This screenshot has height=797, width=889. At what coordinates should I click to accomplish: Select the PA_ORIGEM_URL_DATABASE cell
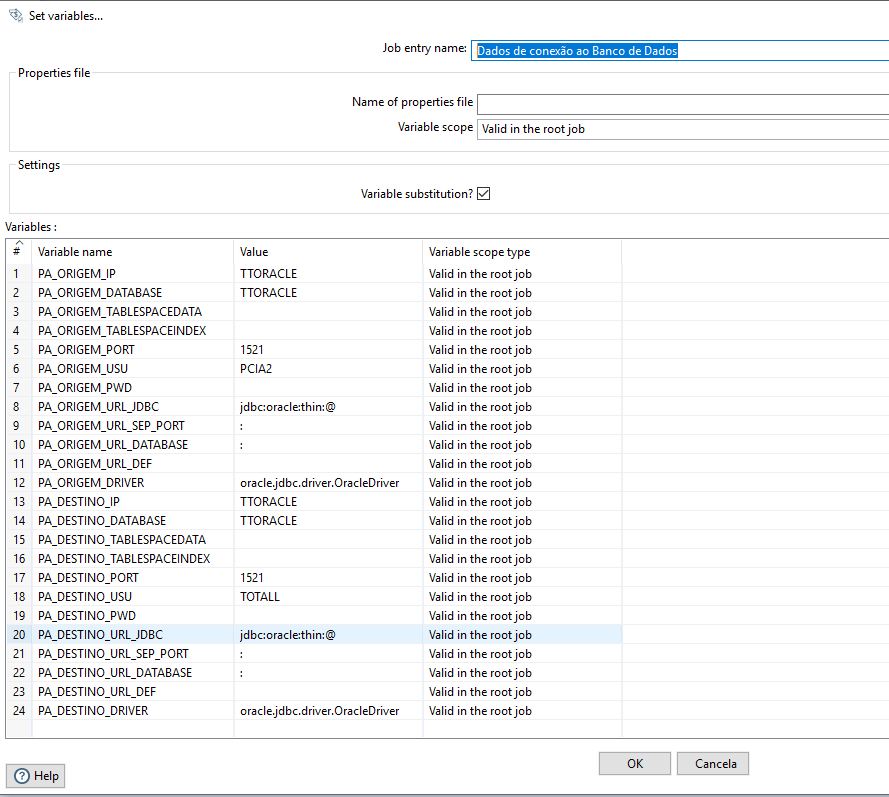coord(133,444)
